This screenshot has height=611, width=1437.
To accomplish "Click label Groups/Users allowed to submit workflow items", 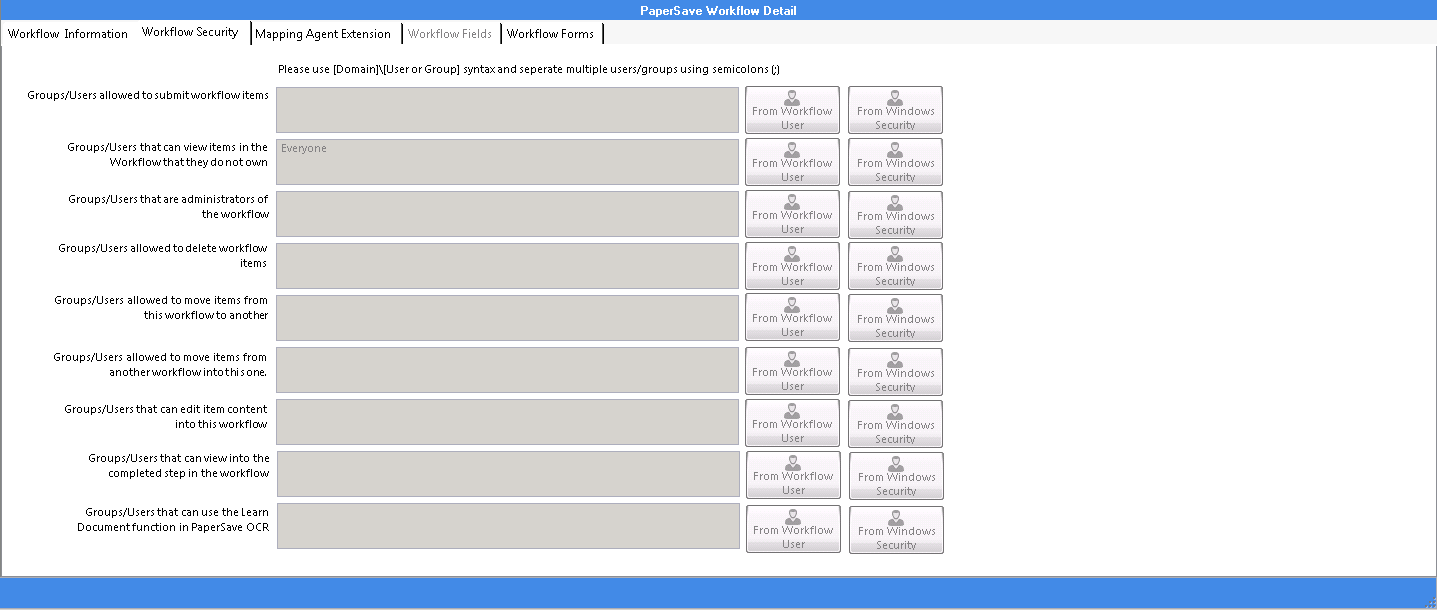I will 148,95.
